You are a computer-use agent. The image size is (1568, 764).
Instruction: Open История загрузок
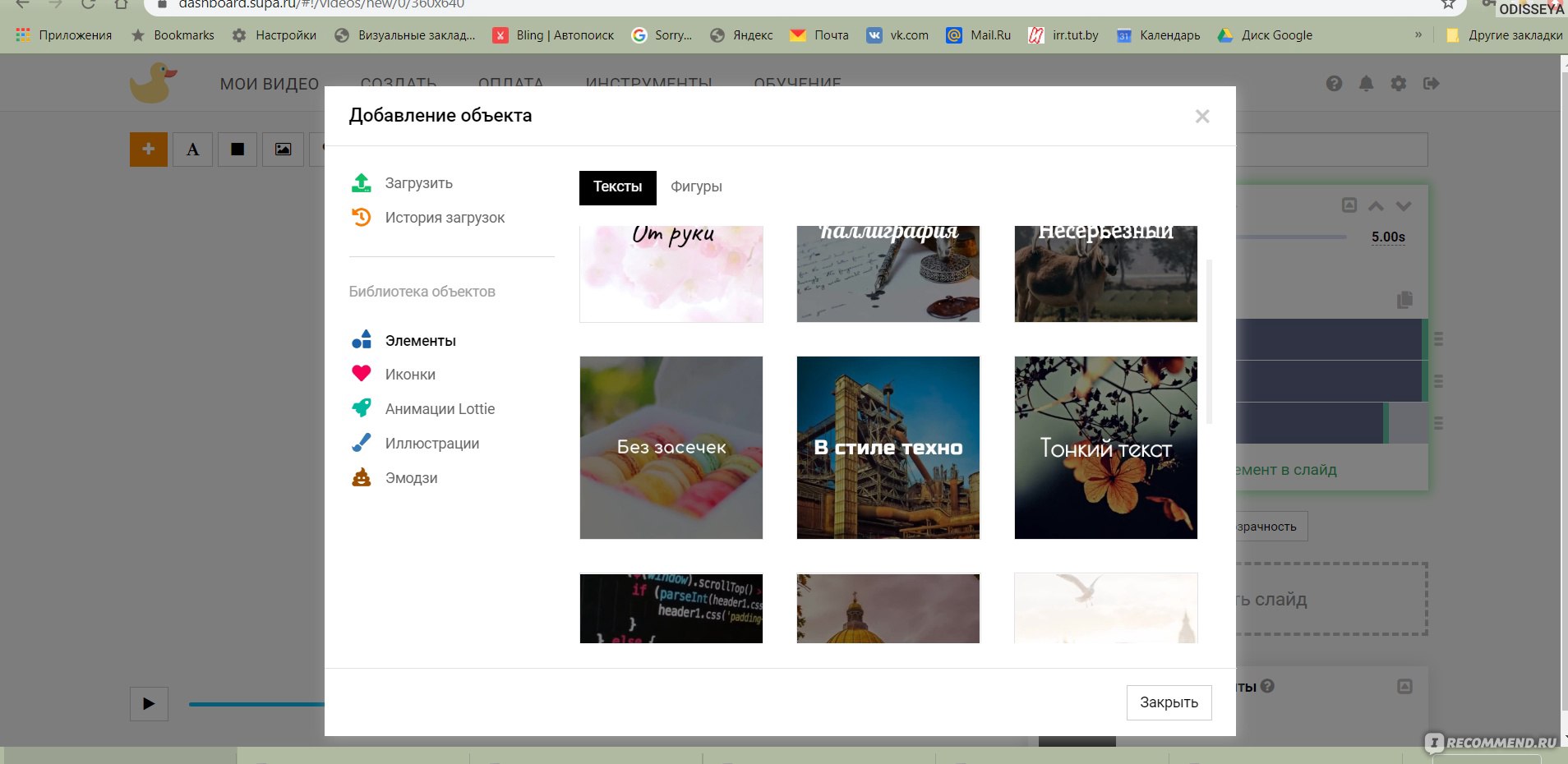click(445, 217)
